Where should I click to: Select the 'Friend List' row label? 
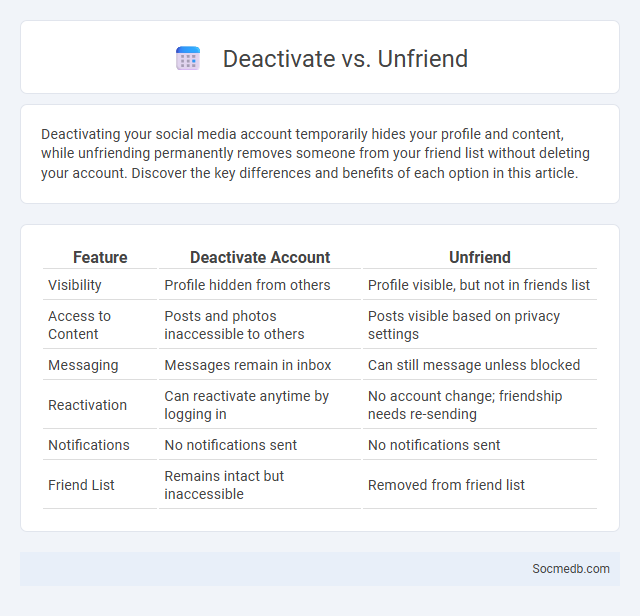coord(81,485)
